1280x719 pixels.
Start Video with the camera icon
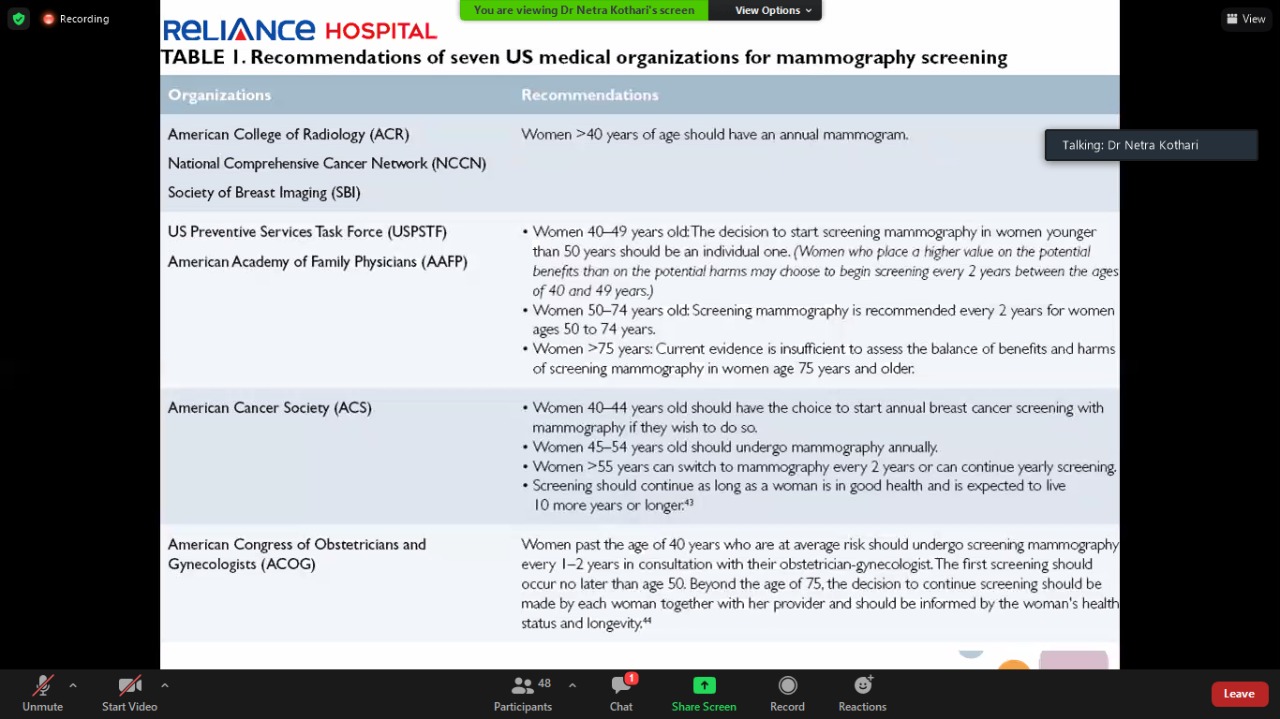pyautogui.click(x=129, y=693)
